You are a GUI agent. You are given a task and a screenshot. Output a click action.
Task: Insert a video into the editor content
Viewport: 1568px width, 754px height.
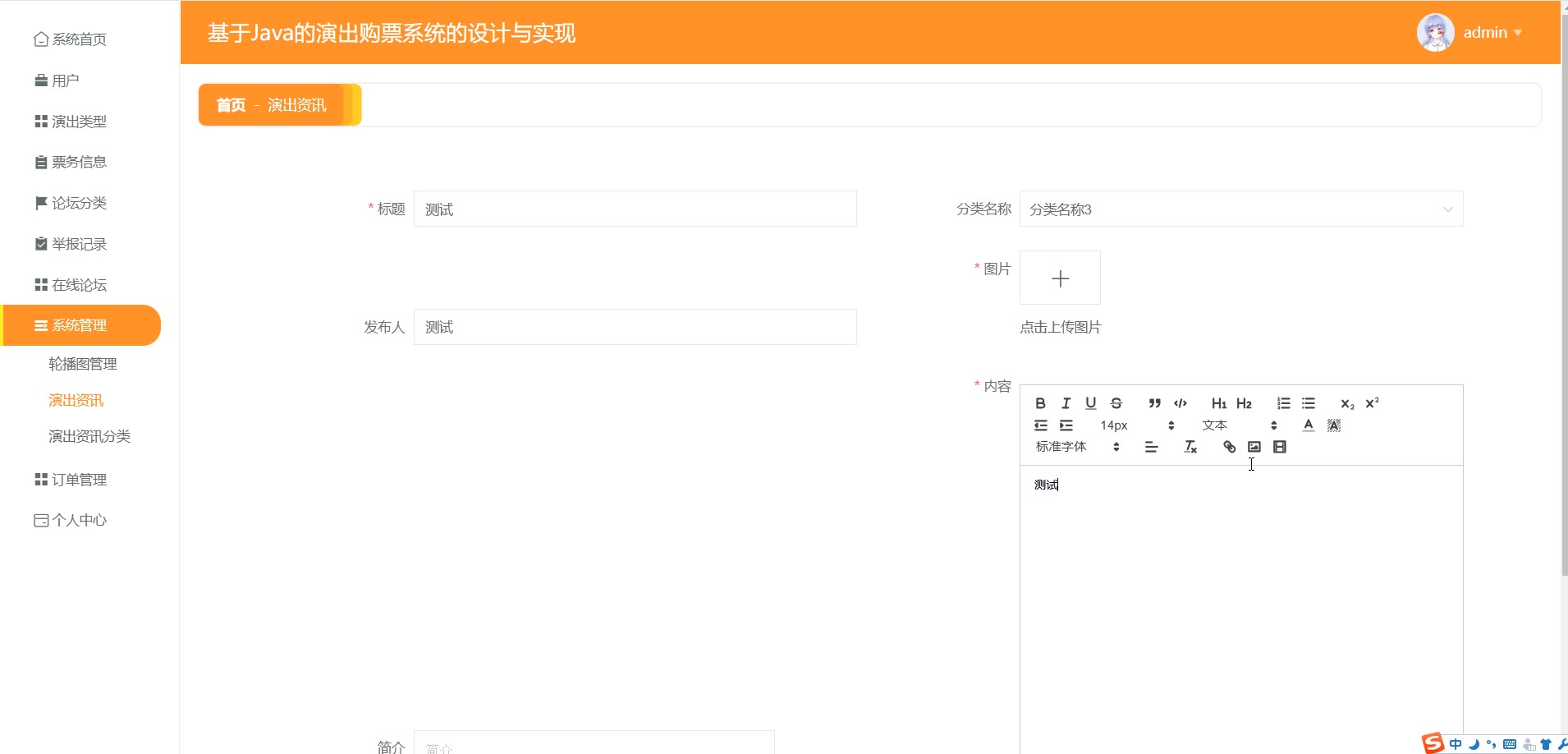[x=1280, y=447]
